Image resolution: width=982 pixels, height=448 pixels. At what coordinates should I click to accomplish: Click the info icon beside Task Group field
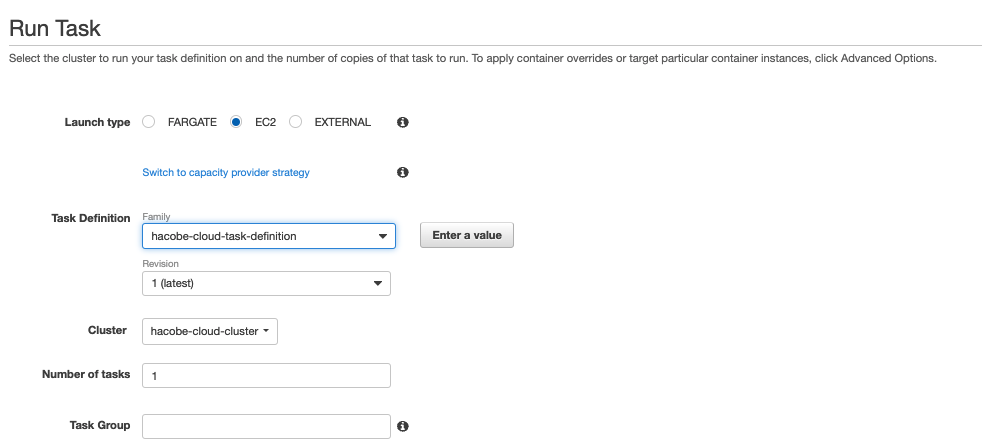click(x=402, y=426)
